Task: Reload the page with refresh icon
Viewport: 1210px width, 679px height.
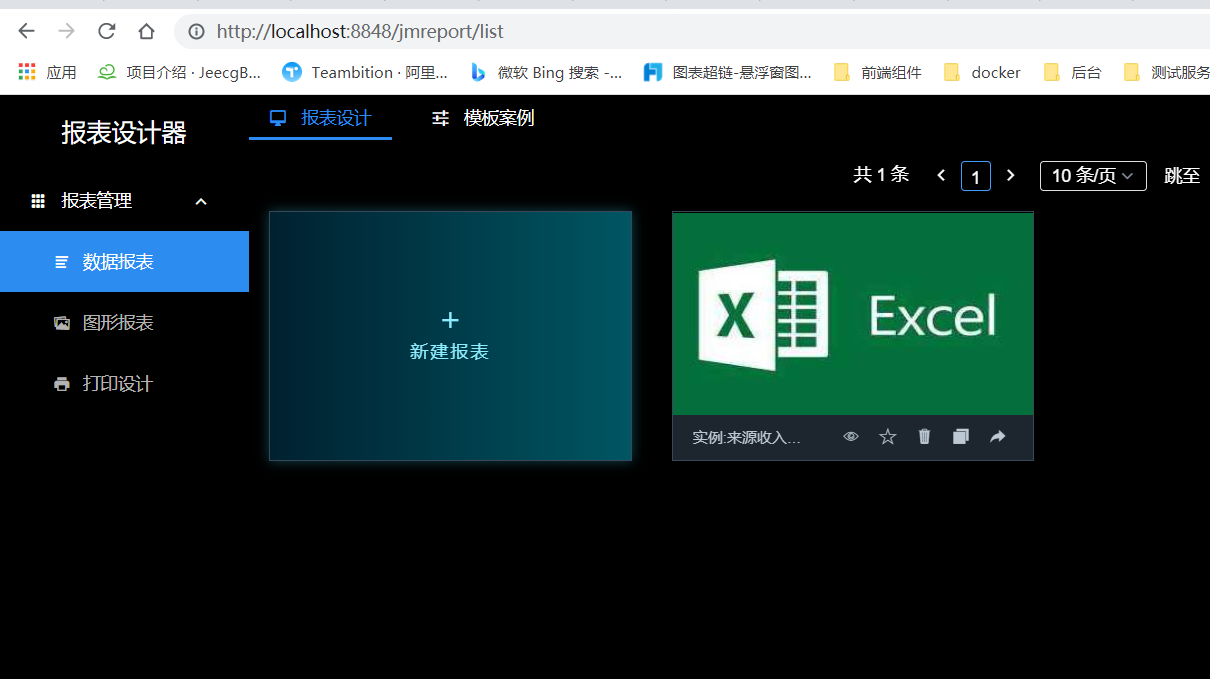Action: (x=107, y=31)
